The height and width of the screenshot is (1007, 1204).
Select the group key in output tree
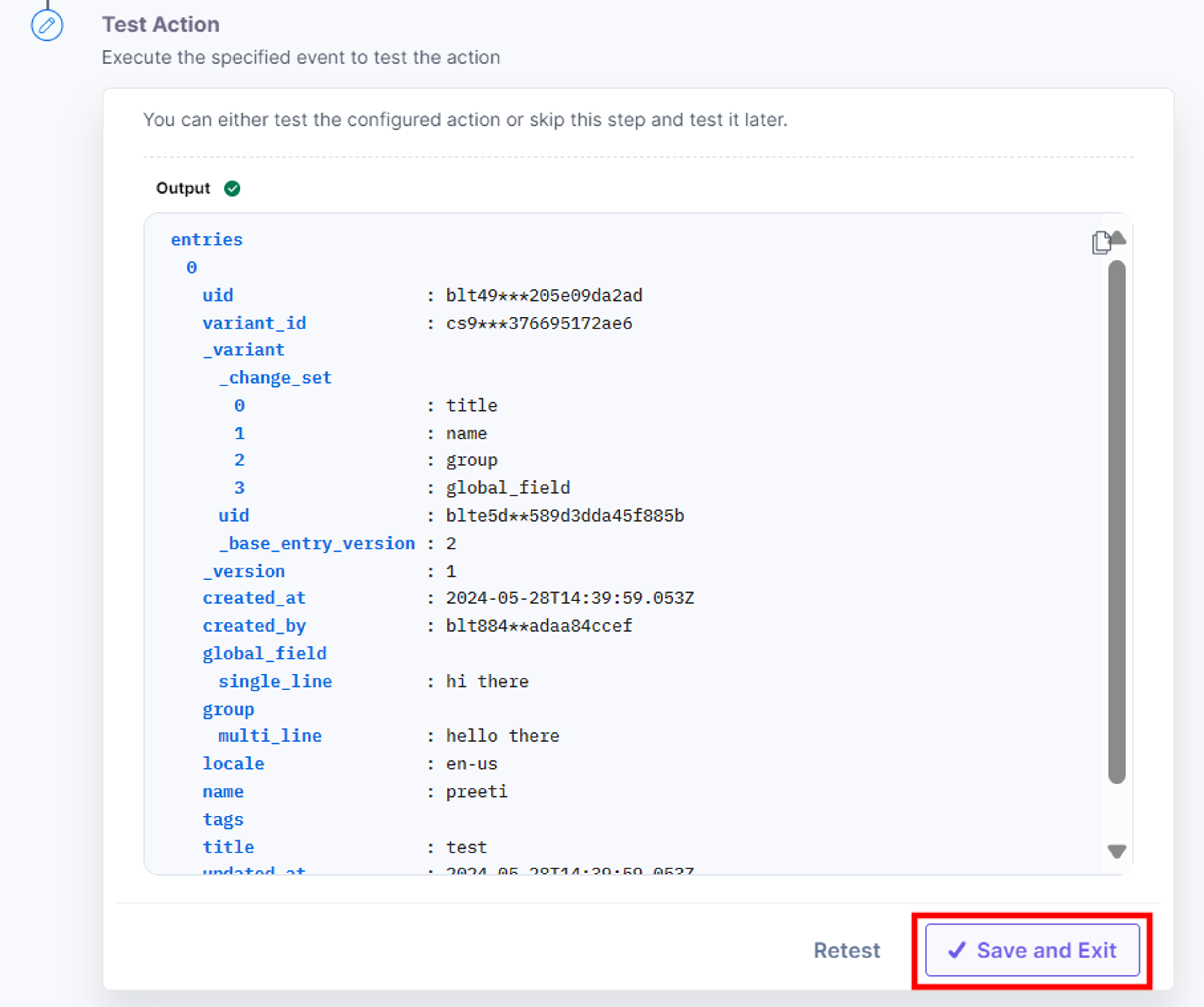click(x=228, y=710)
